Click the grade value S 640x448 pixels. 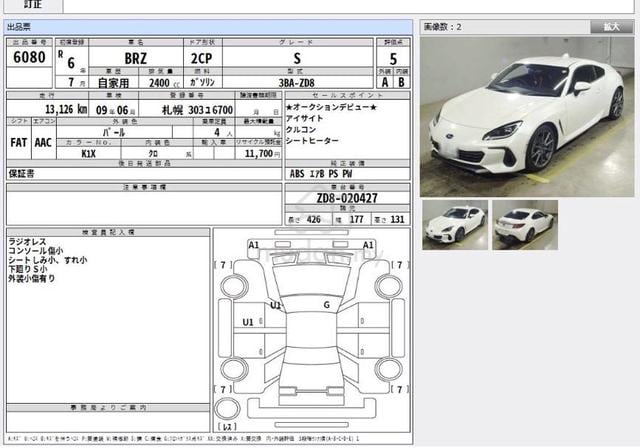pos(297,58)
